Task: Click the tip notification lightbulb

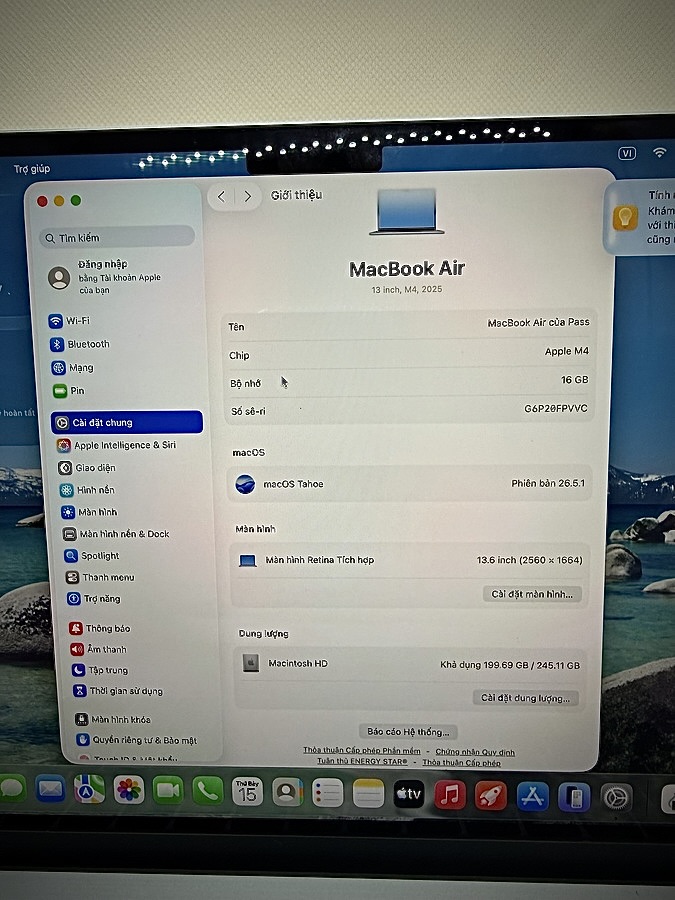Action: click(x=624, y=218)
